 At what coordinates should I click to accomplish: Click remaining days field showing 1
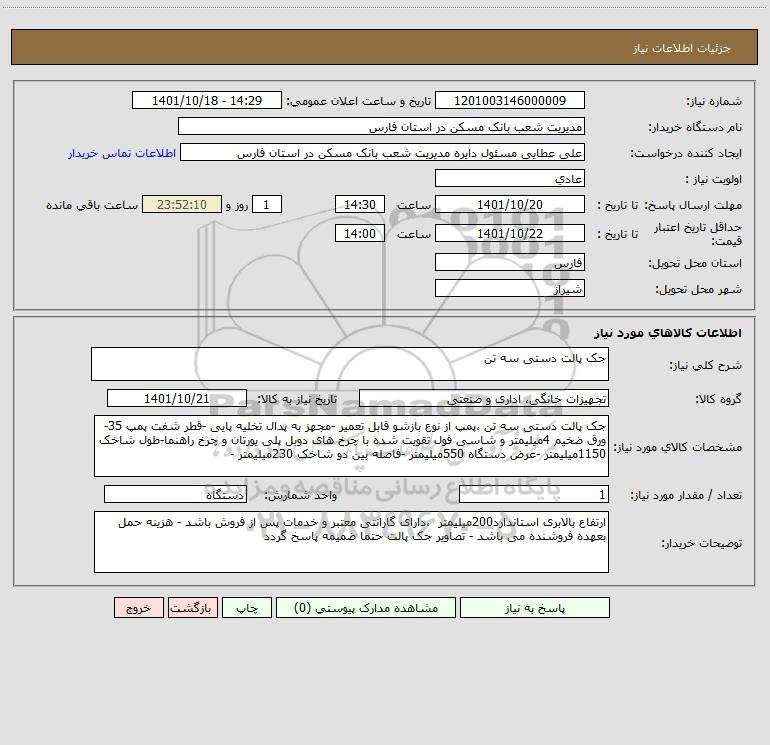[x=267, y=204]
